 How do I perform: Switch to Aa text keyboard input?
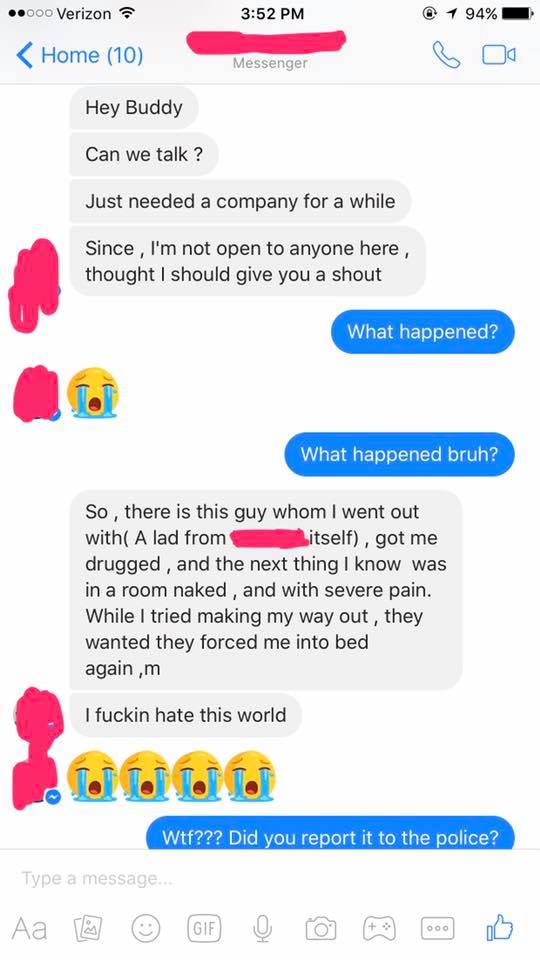coord(29,928)
